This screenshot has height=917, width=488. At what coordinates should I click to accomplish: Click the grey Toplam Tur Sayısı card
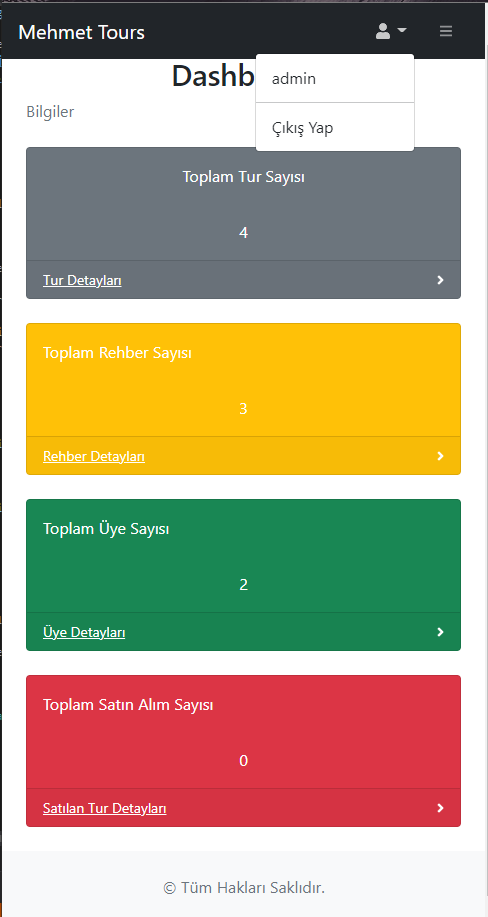[x=243, y=205]
